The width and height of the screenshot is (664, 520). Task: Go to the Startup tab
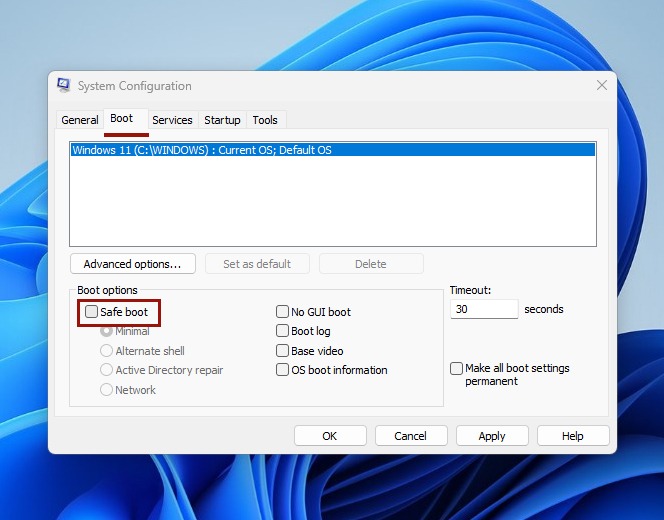coord(222,120)
